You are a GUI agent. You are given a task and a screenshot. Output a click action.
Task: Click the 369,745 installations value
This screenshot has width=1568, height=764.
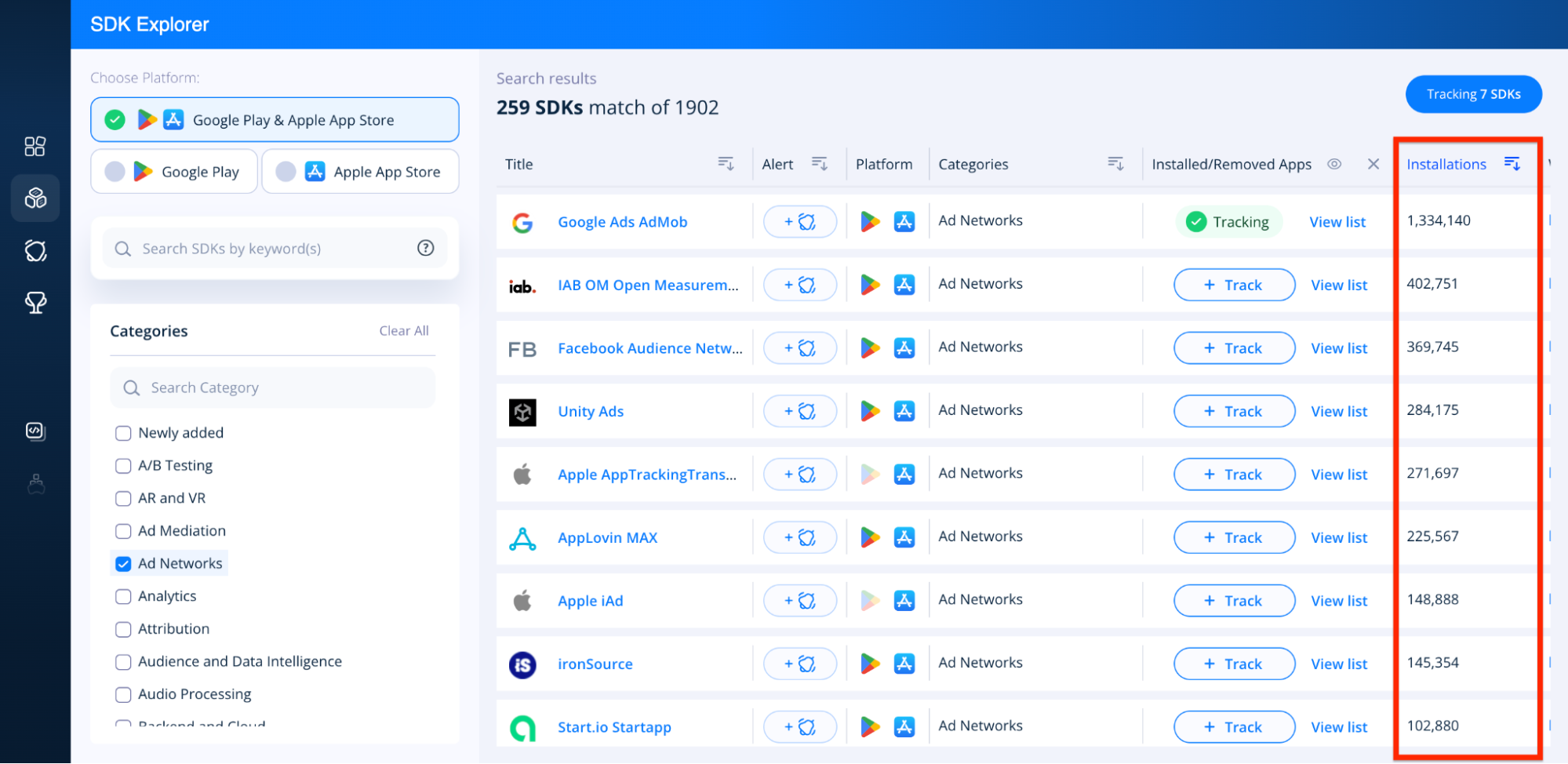pyautogui.click(x=1432, y=347)
